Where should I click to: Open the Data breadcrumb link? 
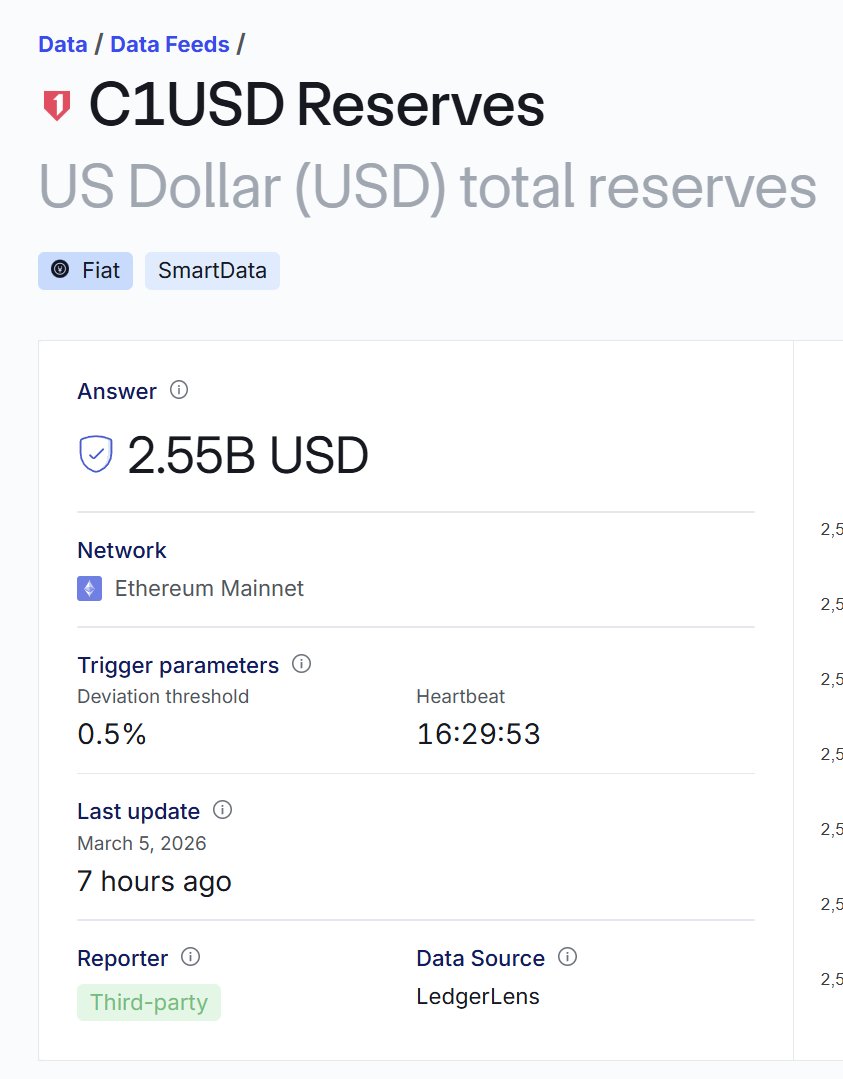(x=60, y=44)
